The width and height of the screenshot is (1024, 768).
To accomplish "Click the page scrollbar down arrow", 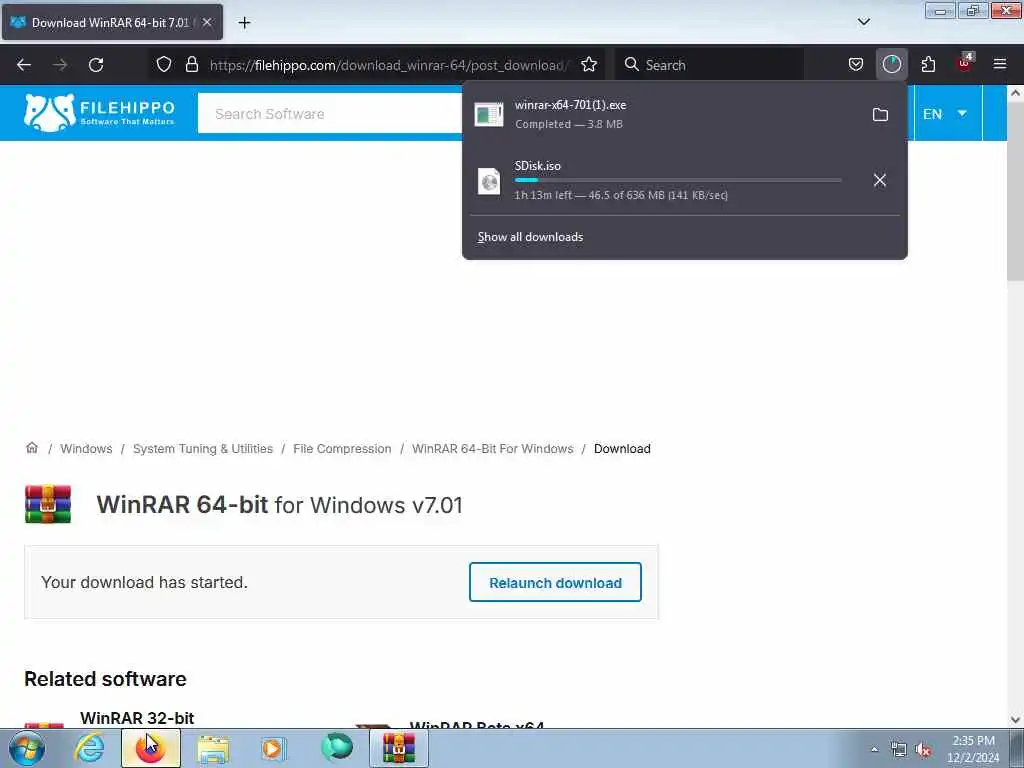I will (1015, 720).
